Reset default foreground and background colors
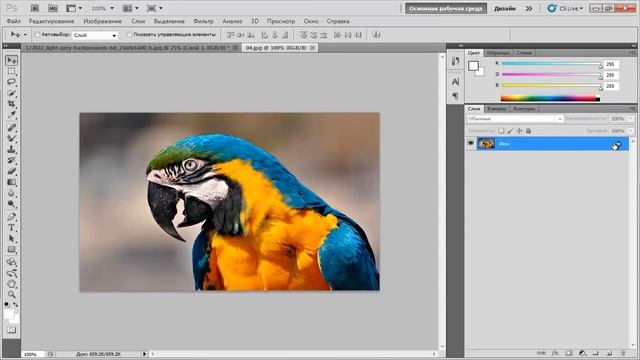This screenshot has height=360, width=640. click(7, 305)
